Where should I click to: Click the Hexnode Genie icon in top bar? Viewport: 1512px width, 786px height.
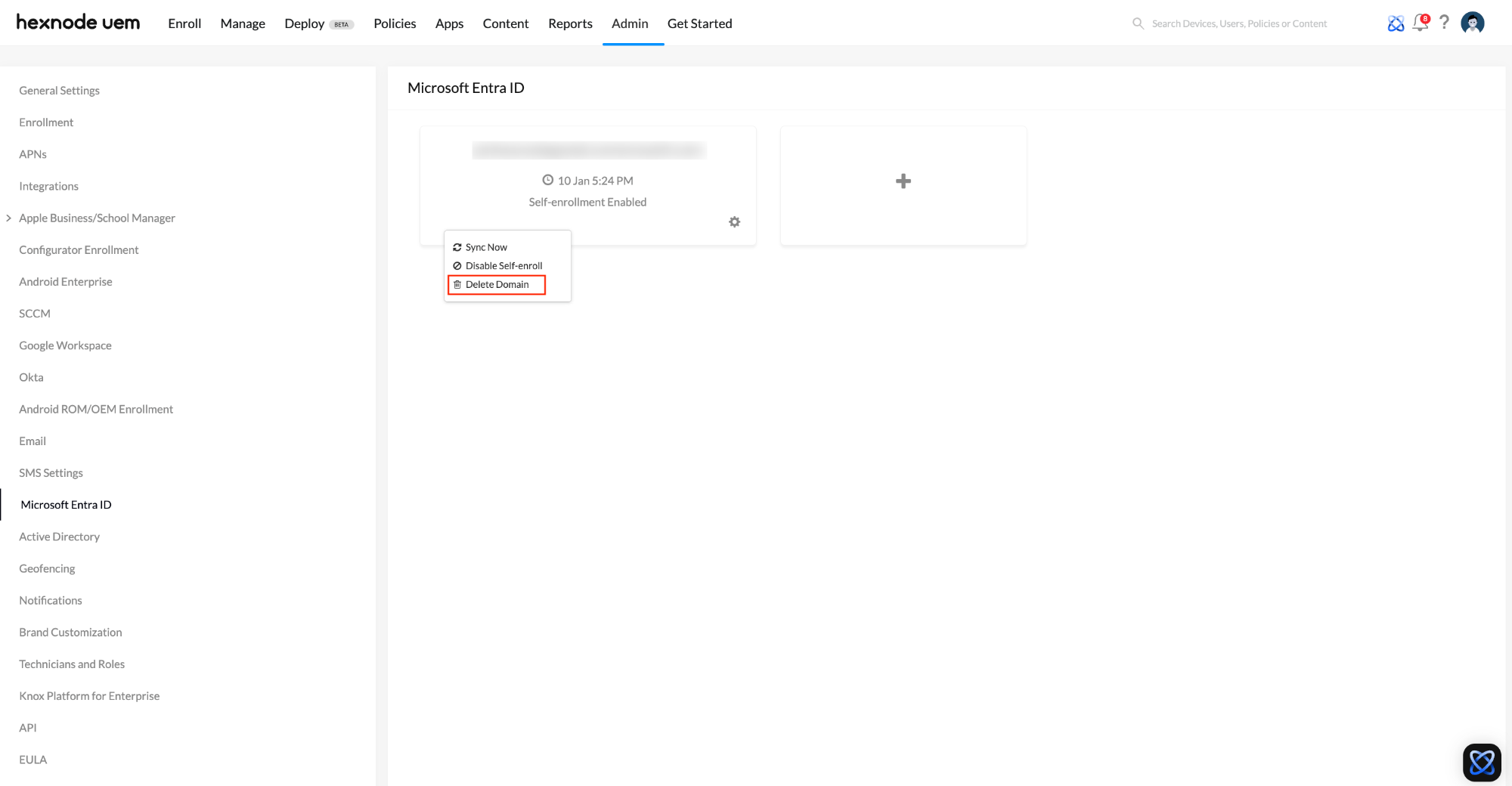pyautogui.click(x=1396, y=23)
